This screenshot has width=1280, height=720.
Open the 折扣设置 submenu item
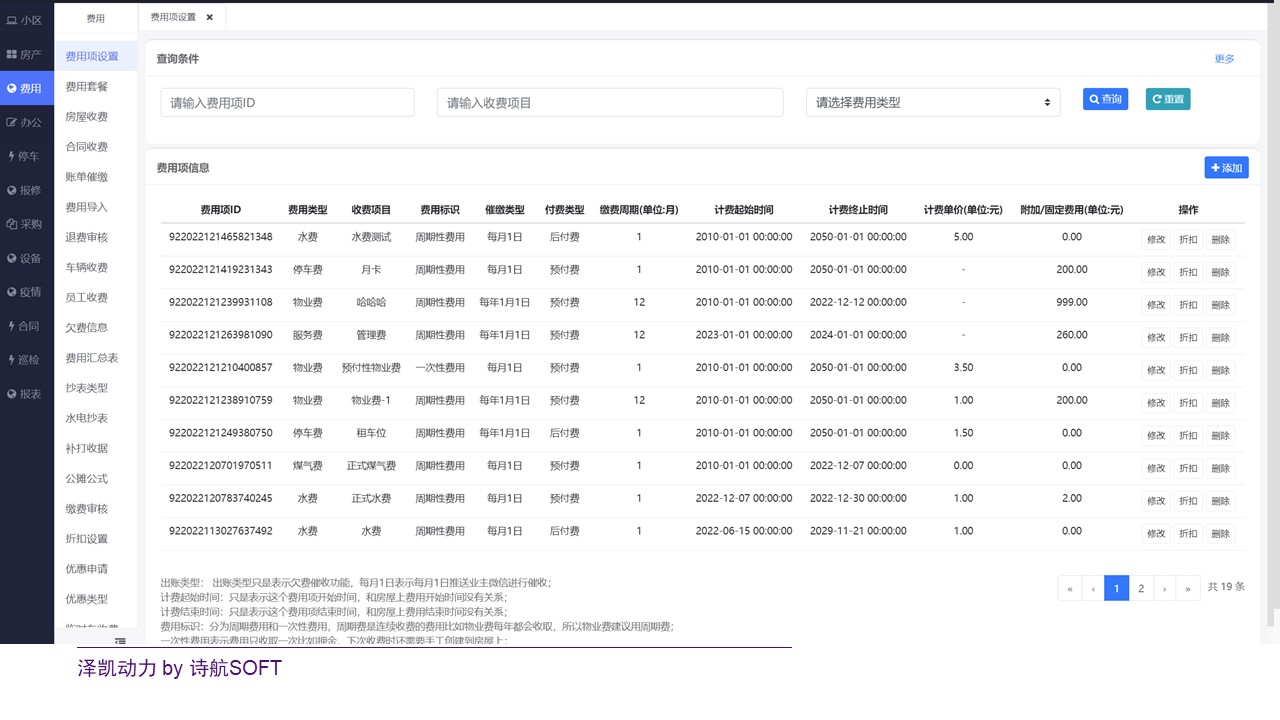pyautogui.click(x=96, y=538)
